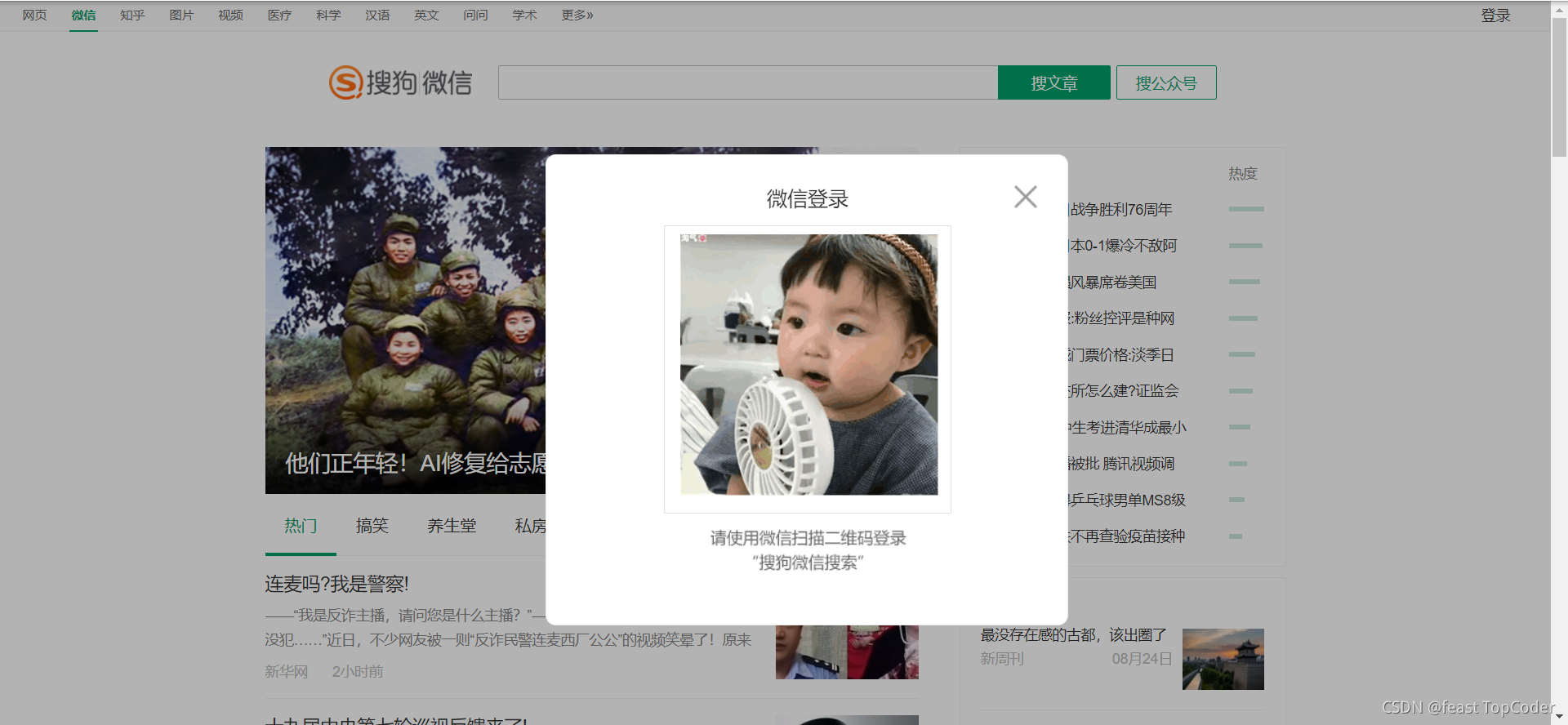Screen dimensions: 1568x725
Task: Open 学术 in top navigation
Action: tap(524, 15)
